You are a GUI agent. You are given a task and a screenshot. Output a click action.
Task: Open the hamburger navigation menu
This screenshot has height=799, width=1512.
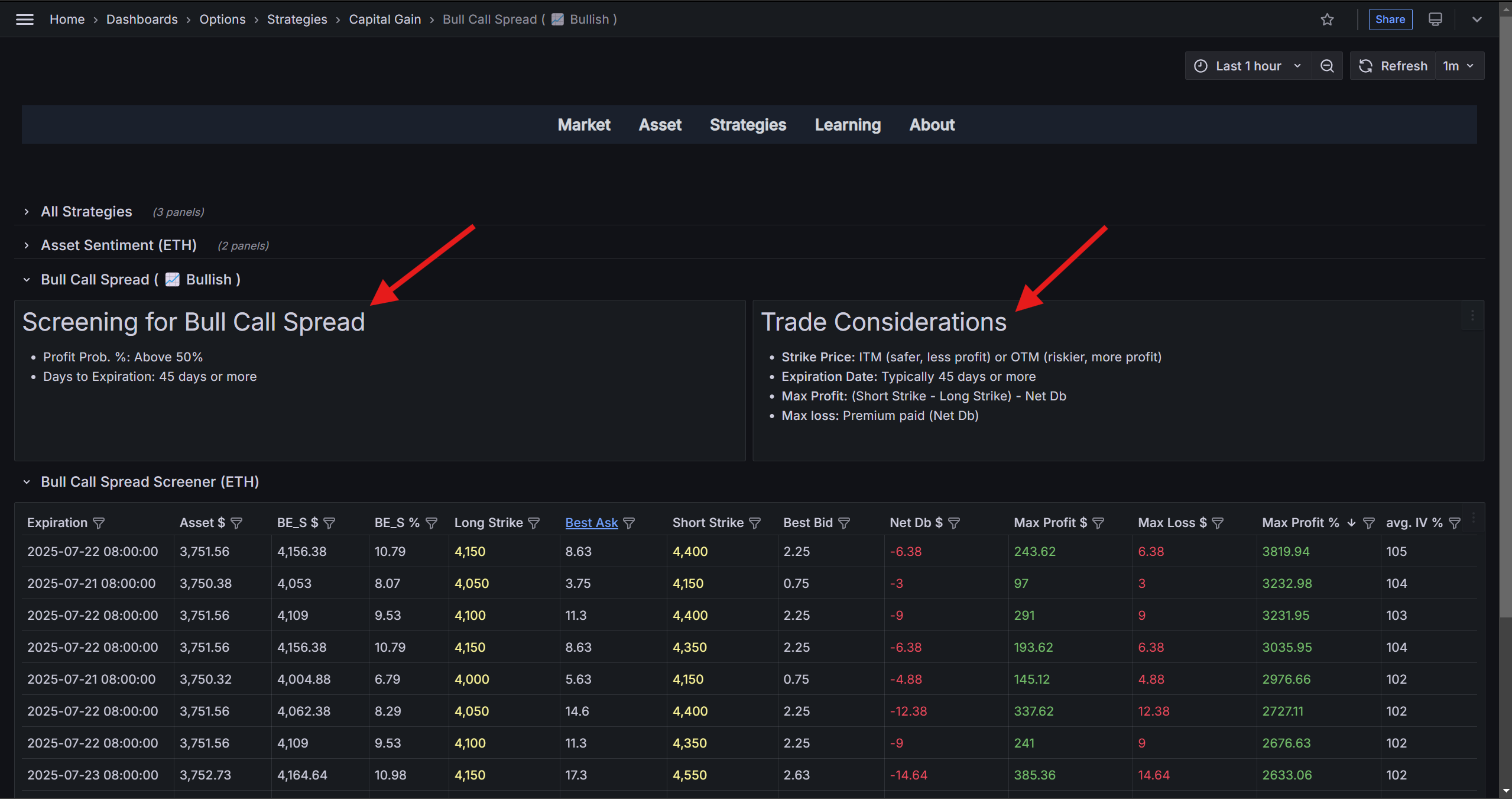24,20
